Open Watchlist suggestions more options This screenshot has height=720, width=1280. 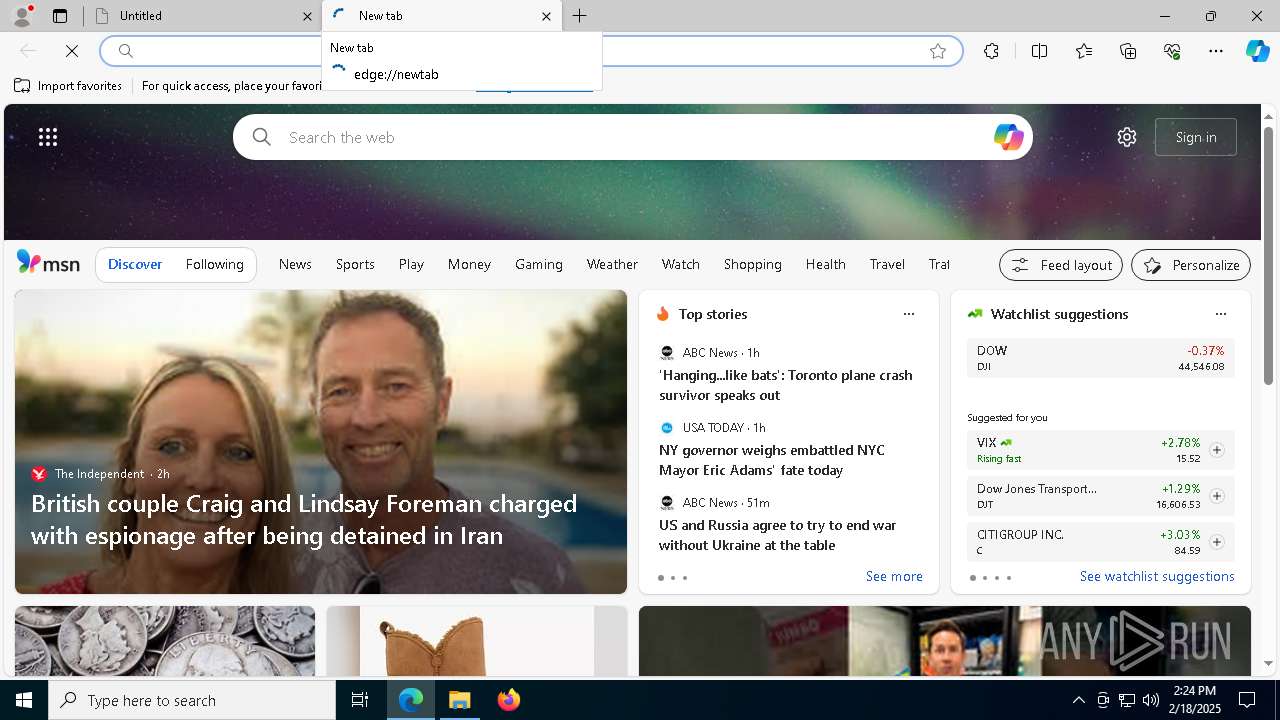coord(1221,314)
